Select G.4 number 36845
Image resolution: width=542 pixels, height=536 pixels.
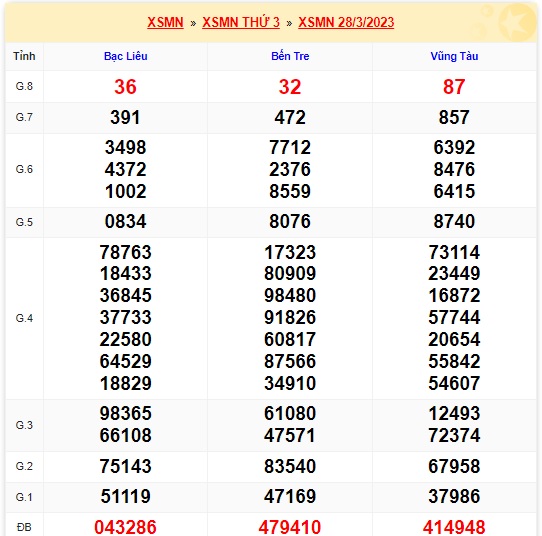click(x=125, y=295)
